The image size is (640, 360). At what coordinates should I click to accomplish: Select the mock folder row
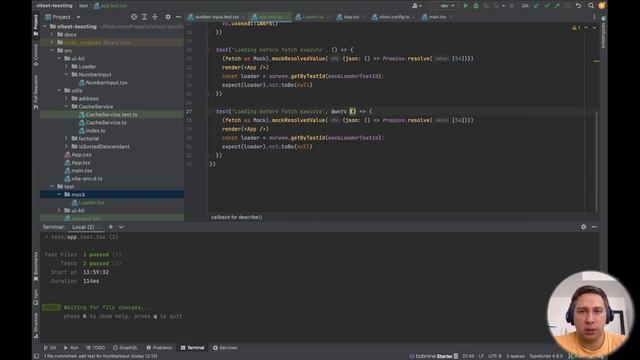point(112,195)
